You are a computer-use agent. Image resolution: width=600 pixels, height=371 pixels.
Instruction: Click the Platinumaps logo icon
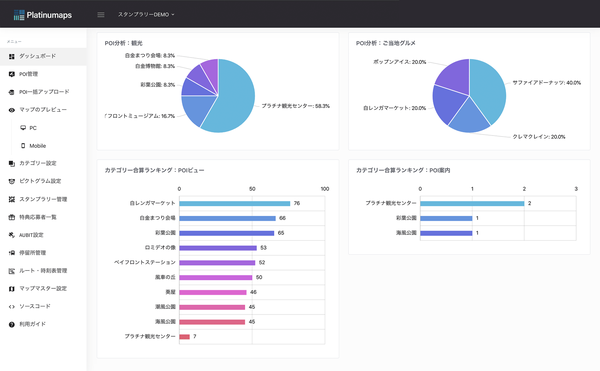(x=19, y=15)
